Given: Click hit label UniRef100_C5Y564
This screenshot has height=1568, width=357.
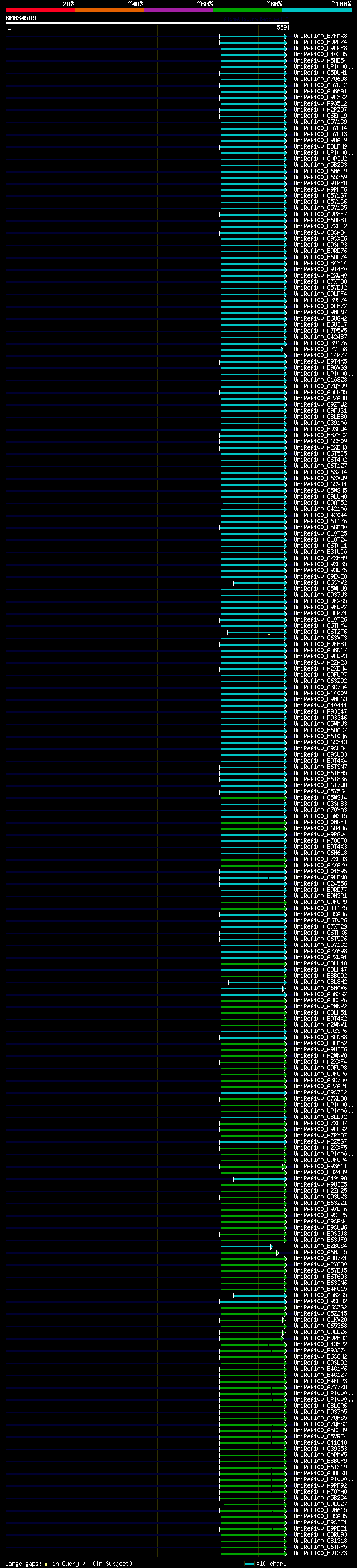Looking at the screenshot, I should 321,791.
